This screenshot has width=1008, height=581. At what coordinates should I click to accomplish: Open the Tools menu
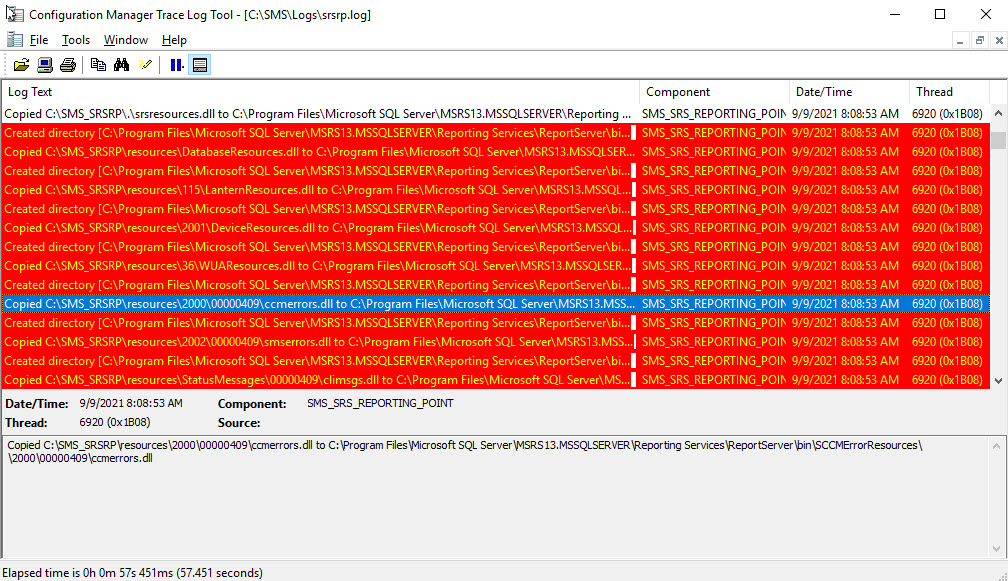[x=76, y=40]
